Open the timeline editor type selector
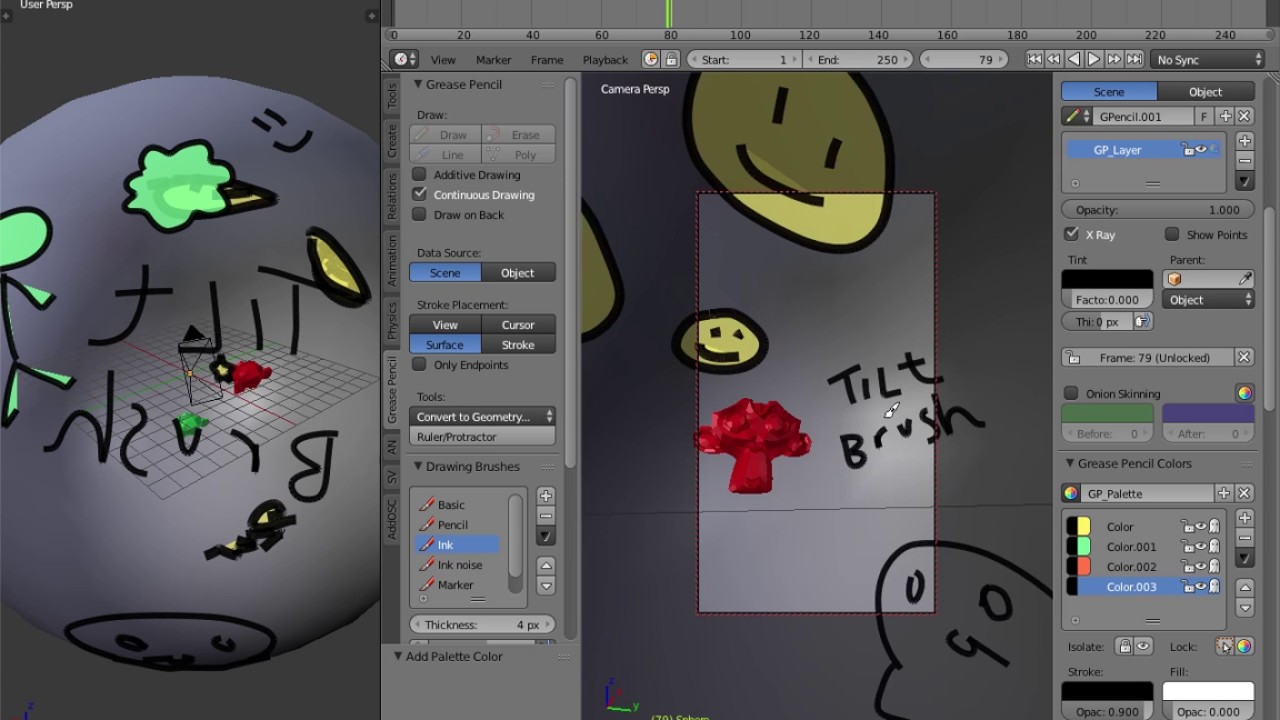Viewport: 1280px width, 720px height. tap(404, 59)
